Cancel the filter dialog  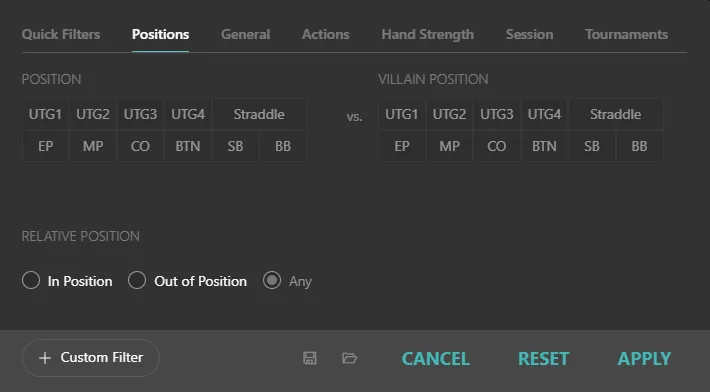[436, 359]
